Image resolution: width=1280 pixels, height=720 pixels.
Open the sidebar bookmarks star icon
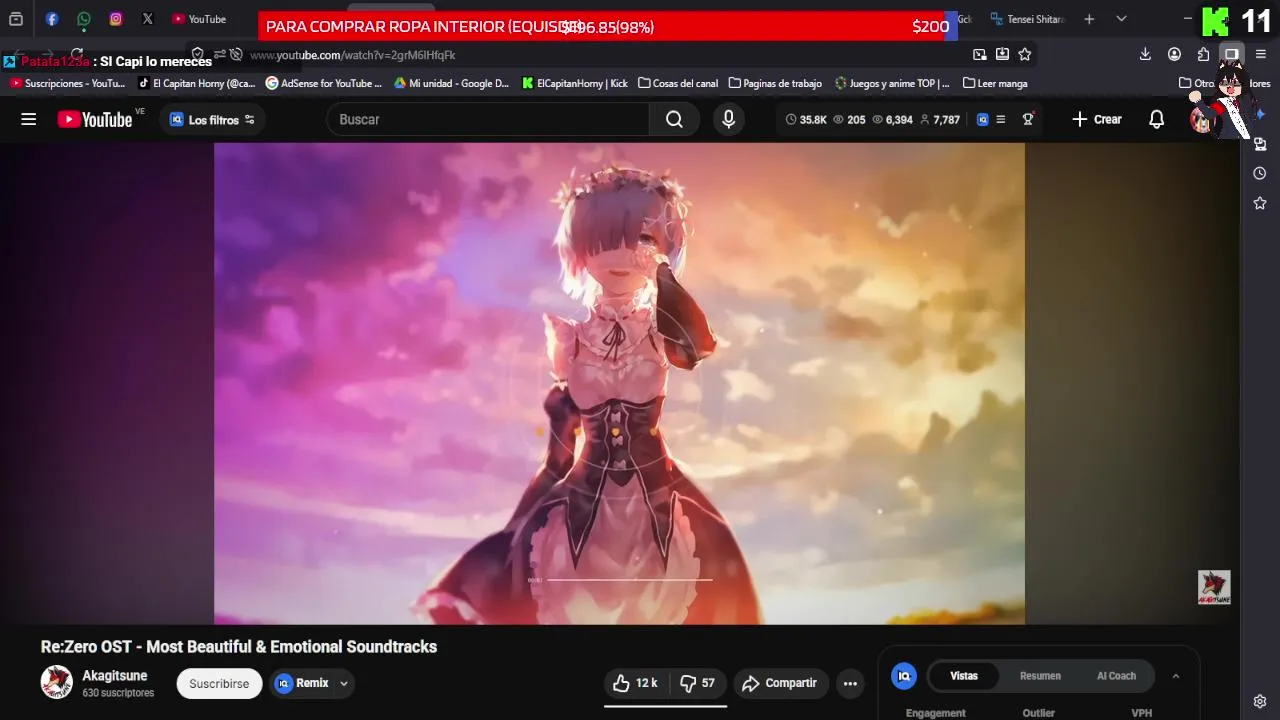[1260, 203]
